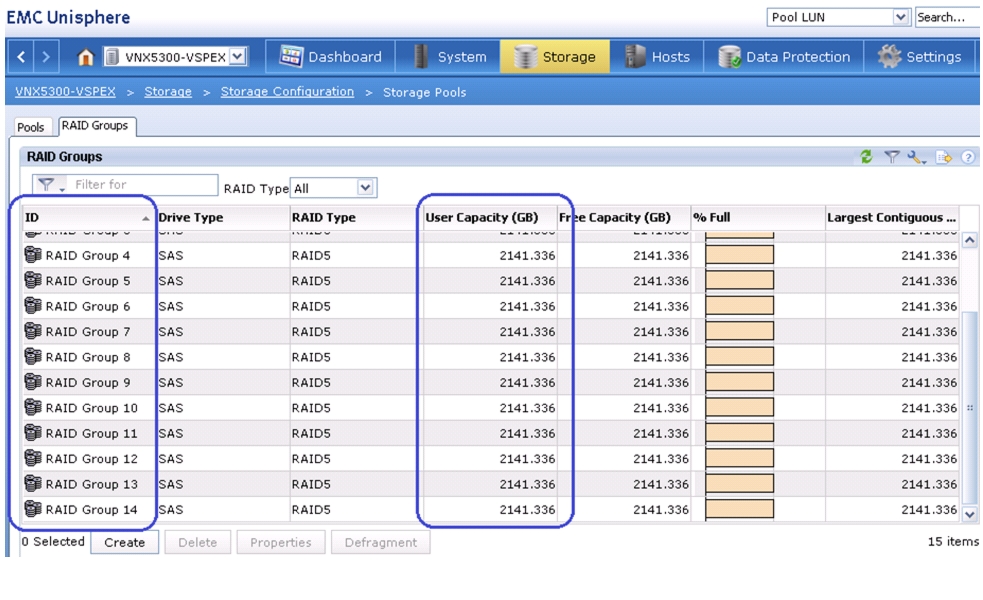Click the Settings gear icon
Screen dimensions: 983x600
(889, 56)
